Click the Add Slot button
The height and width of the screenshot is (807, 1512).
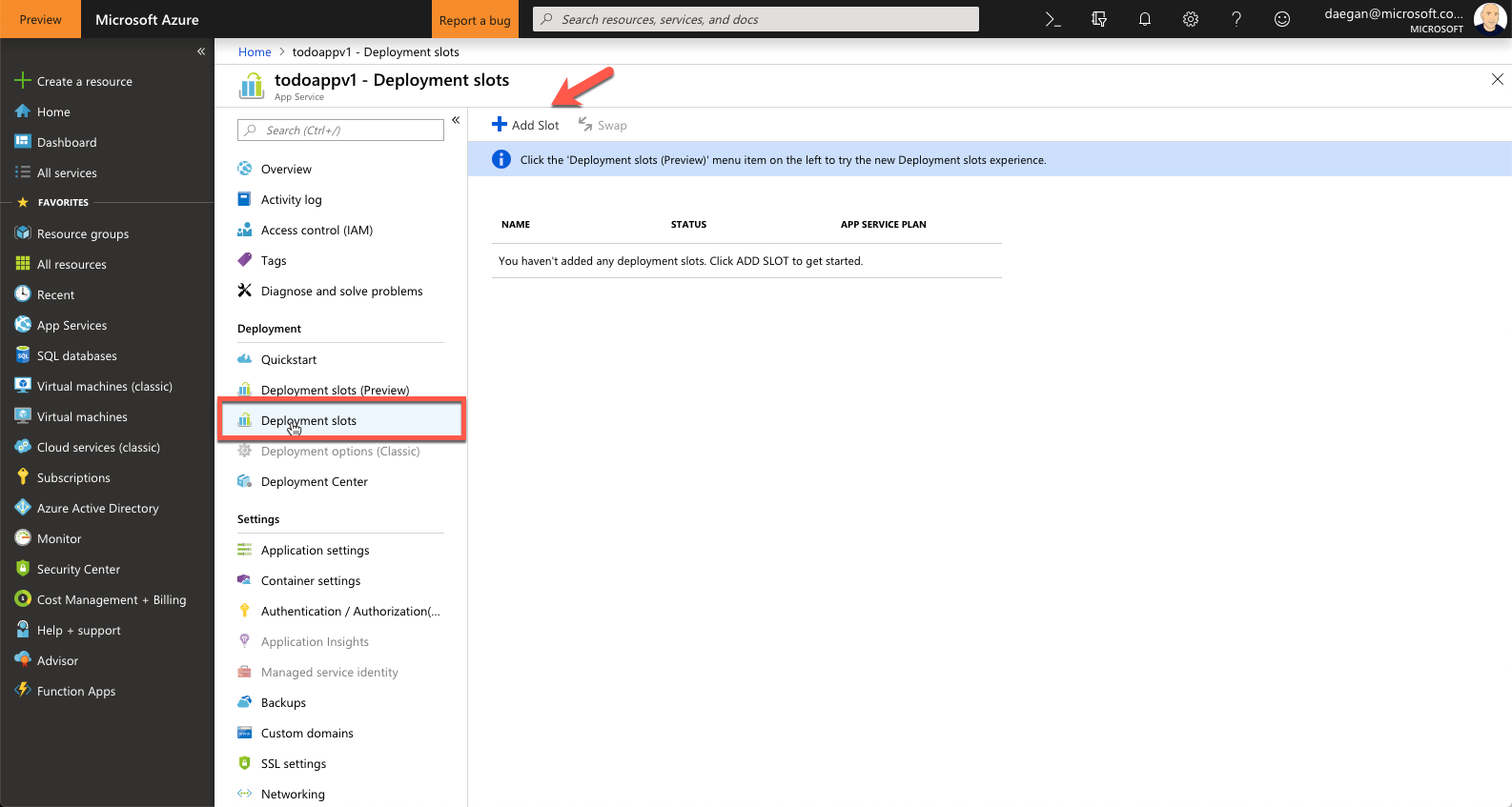[x=525, y=125]
